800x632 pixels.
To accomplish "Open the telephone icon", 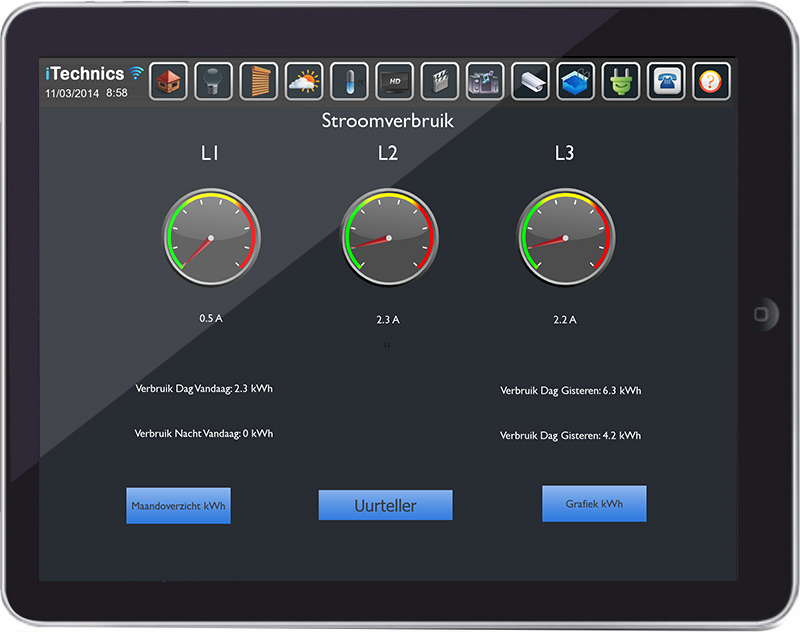I will (x=666, y=82).
